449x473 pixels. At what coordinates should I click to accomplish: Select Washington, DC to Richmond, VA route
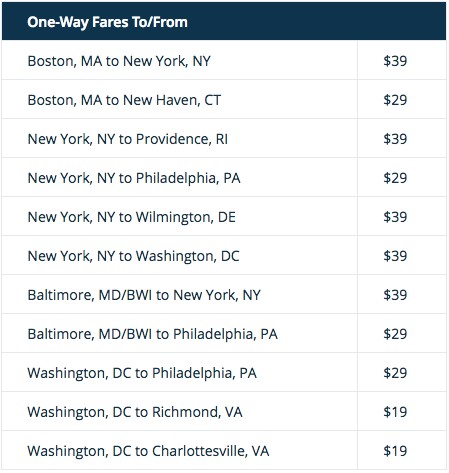pyautogui.click(x=135, y=412)
